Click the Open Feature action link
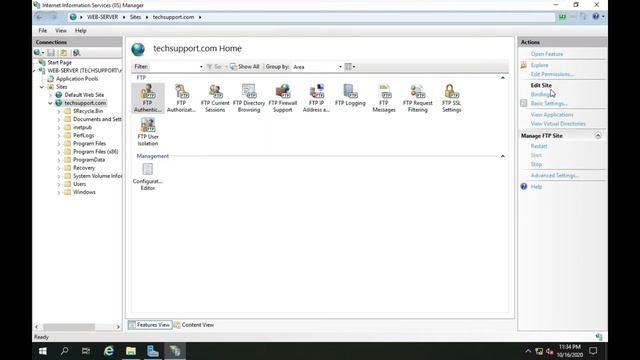 click(x=547, y=54)
